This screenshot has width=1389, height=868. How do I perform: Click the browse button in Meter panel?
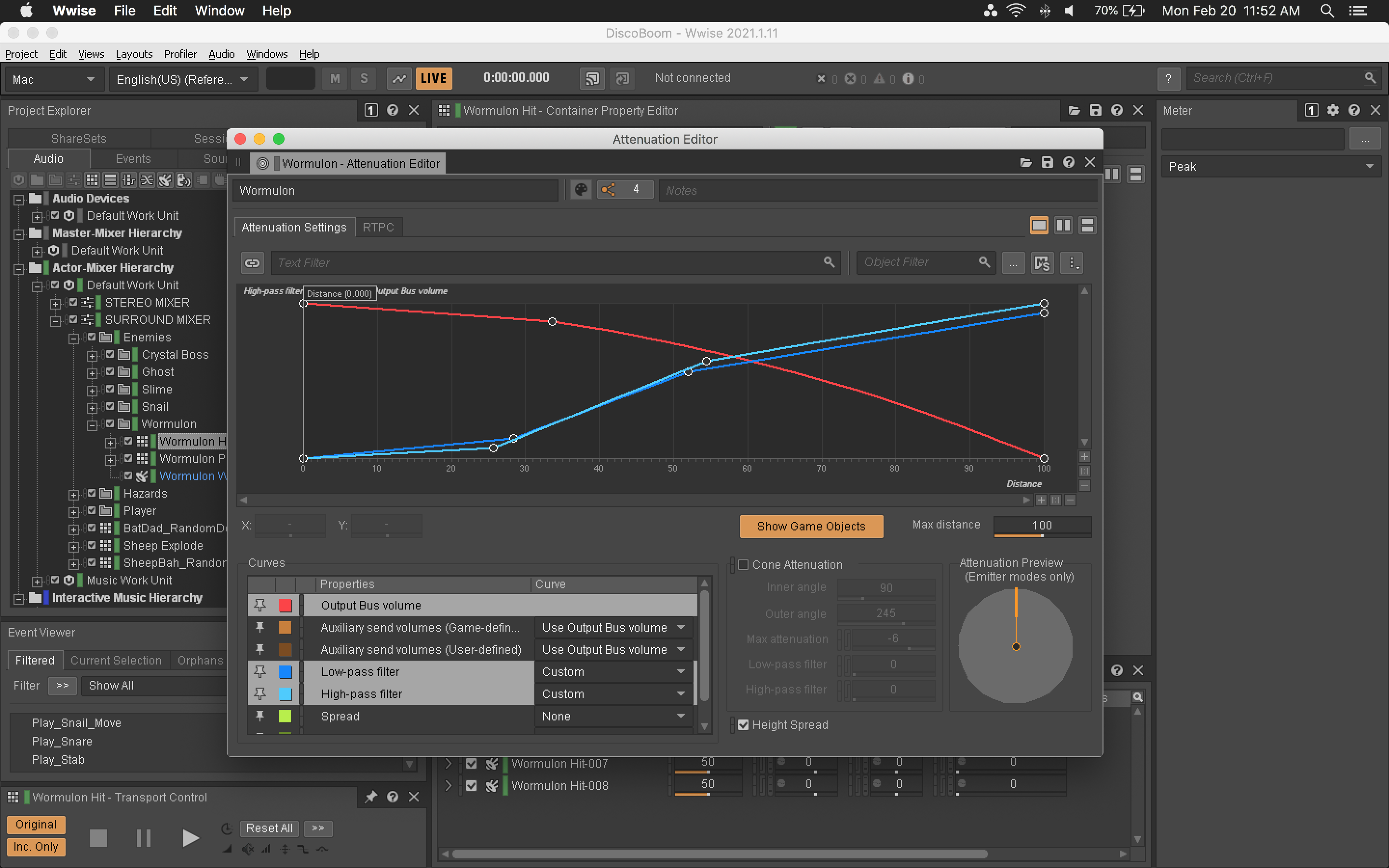coord(1365,139)
